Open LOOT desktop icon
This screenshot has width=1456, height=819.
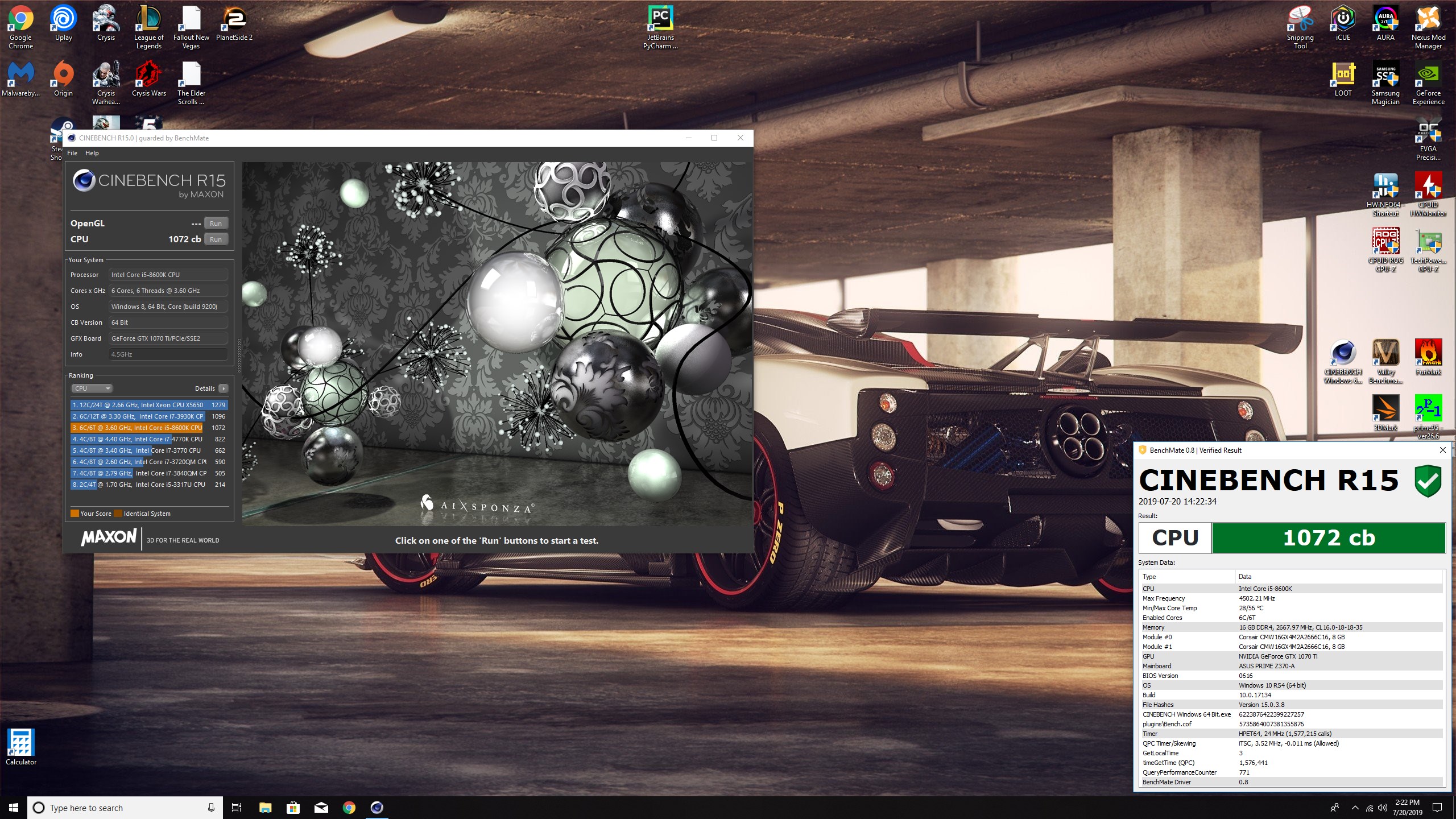(1343, 80)
